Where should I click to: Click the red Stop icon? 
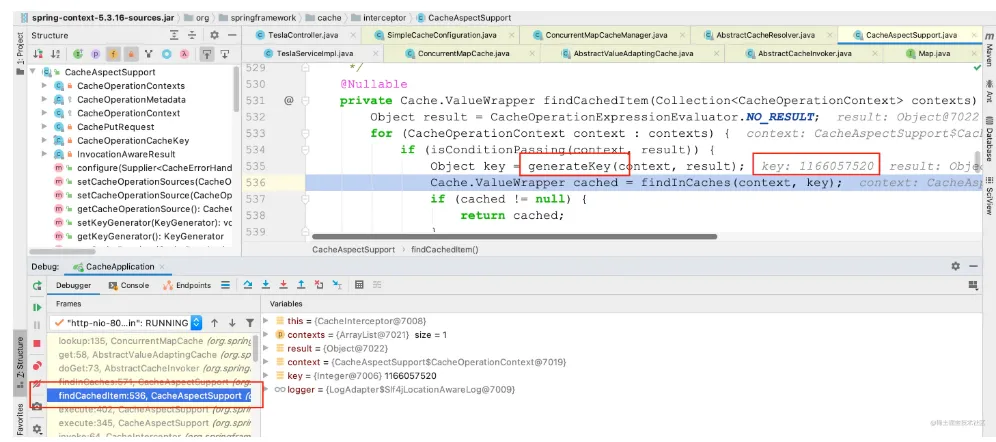pos(37,344)
